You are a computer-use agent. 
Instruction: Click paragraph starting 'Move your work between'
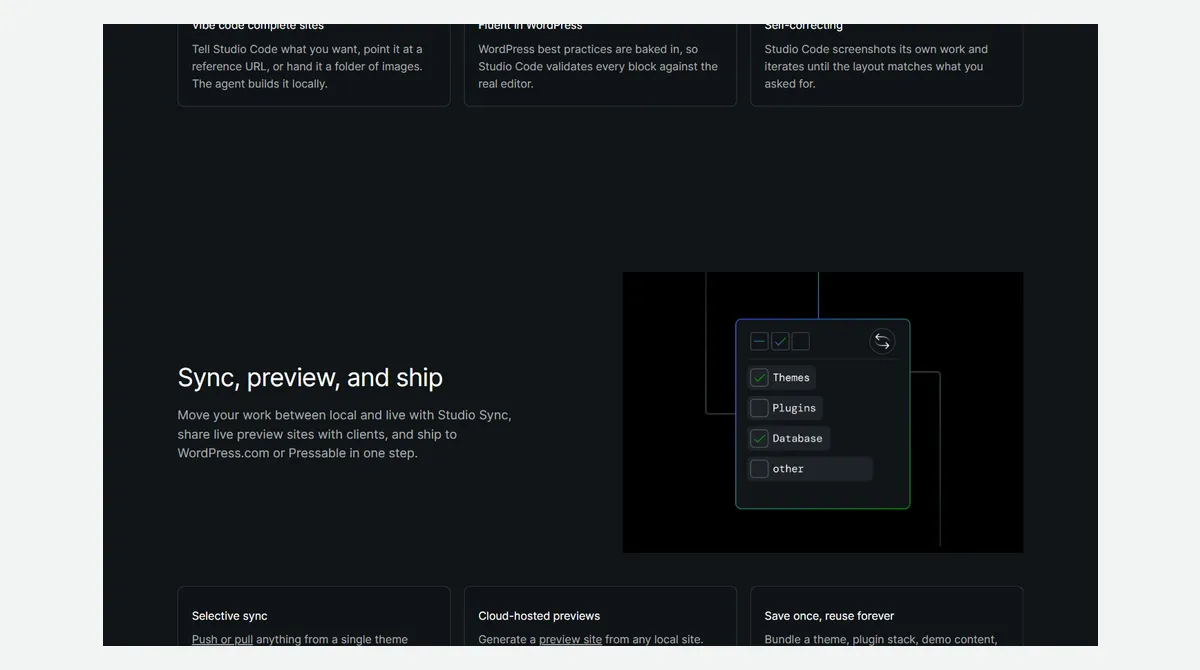(345, 434)
